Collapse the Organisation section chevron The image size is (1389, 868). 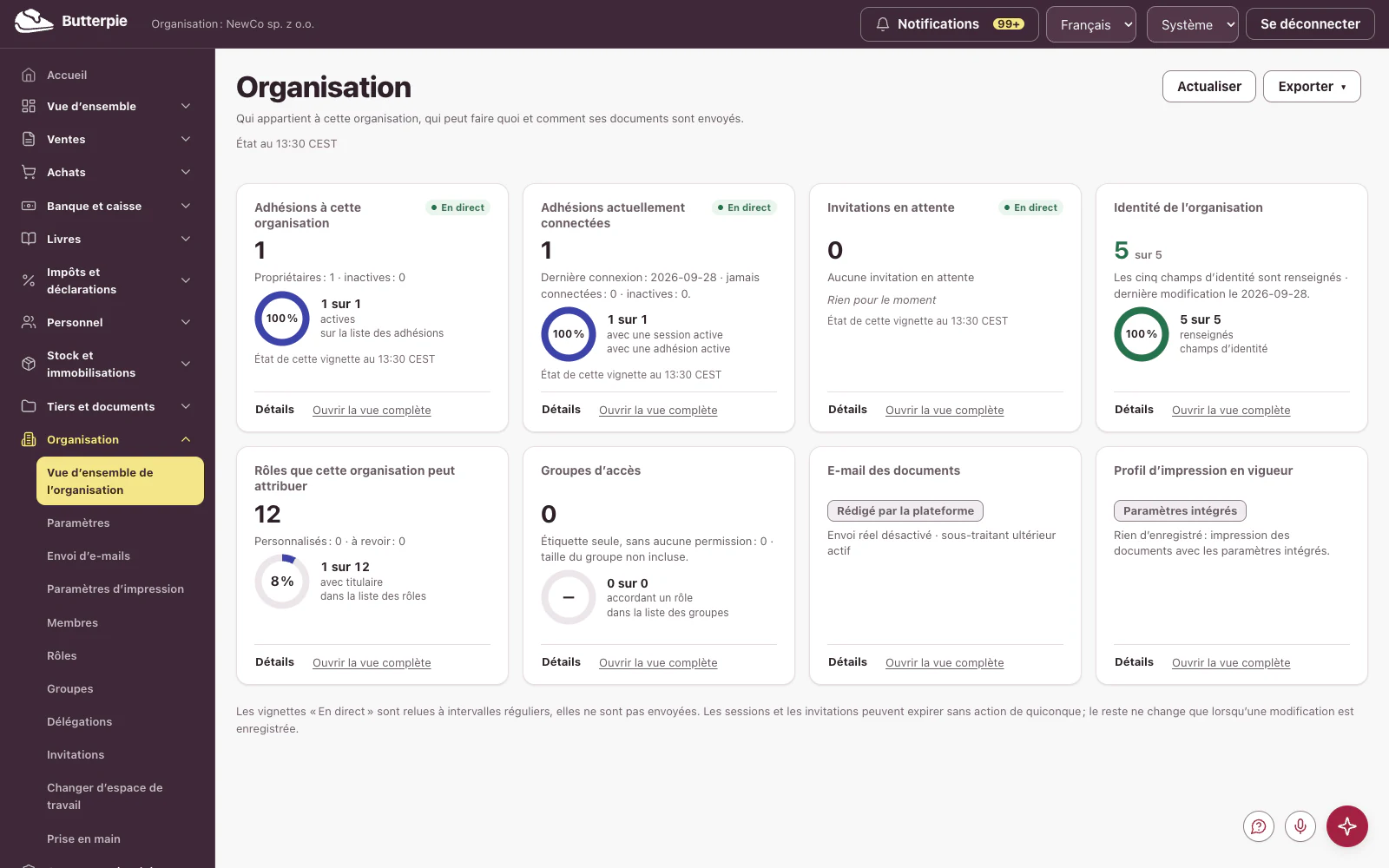click(186, 439)
